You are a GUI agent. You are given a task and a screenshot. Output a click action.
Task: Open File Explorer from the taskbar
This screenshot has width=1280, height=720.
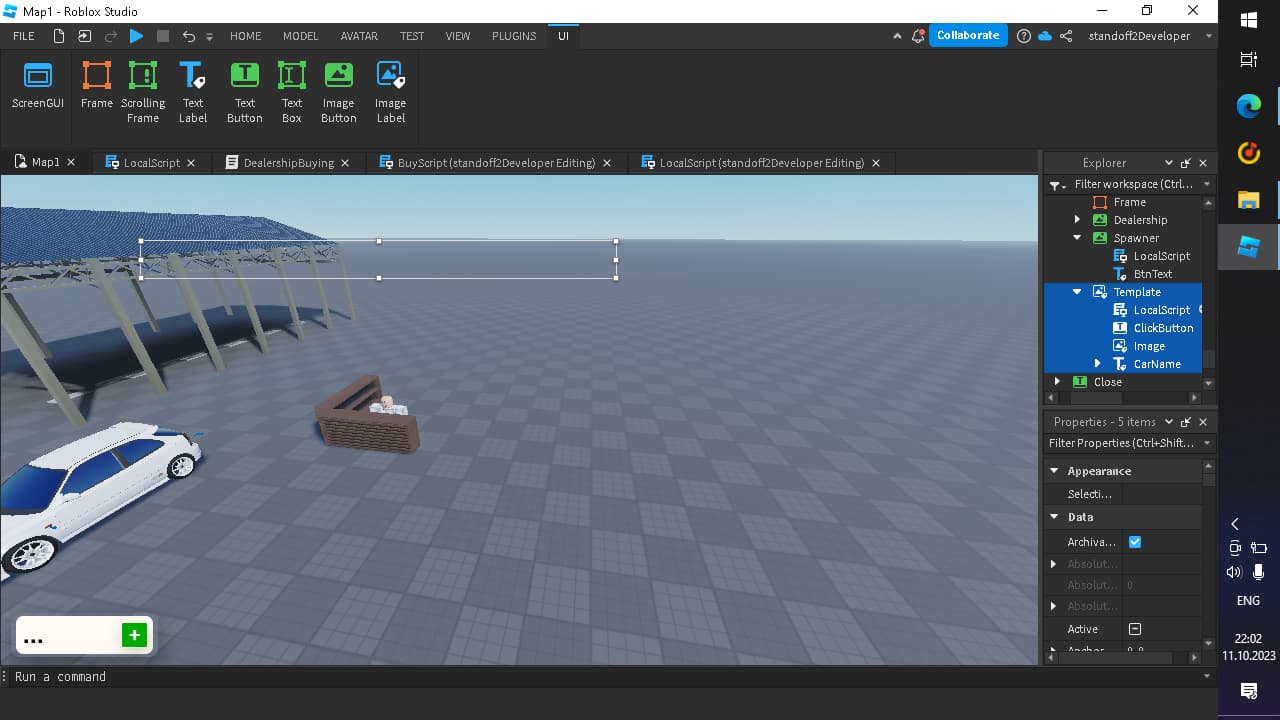tap(1248, 199)
